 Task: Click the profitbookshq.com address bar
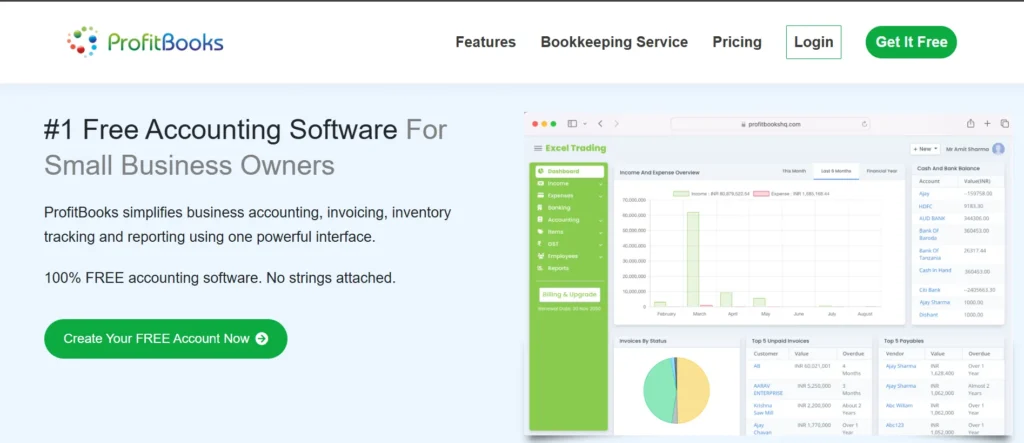point(771,123)
